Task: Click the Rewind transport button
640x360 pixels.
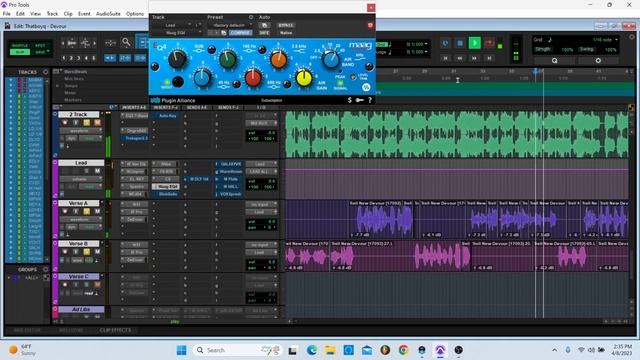Action: click(460, 58)
